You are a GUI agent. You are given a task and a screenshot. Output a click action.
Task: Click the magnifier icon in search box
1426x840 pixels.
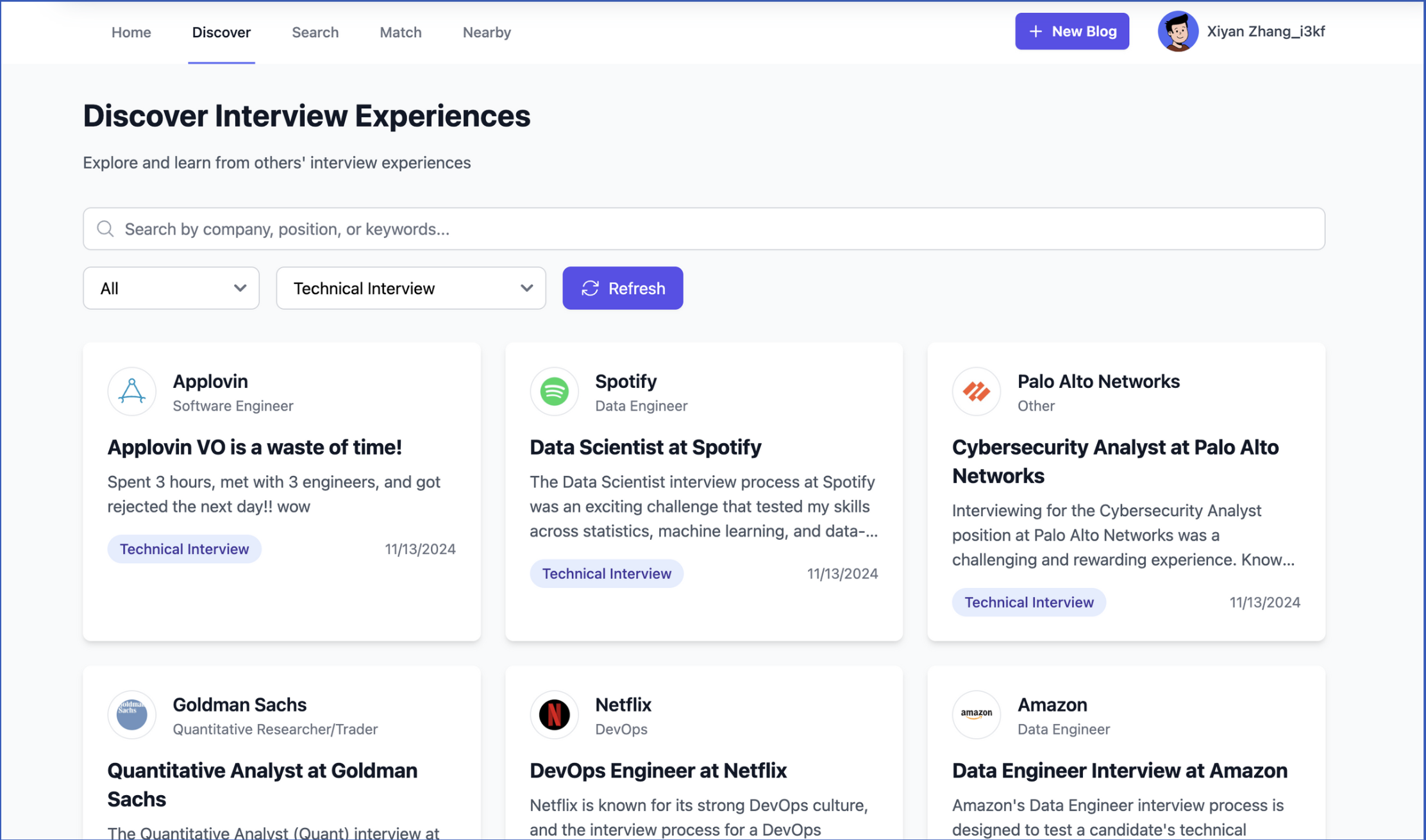(105, 229)
